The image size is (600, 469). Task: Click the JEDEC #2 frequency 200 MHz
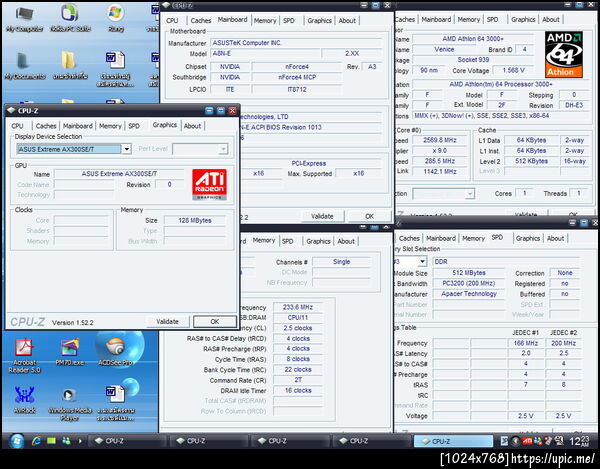tap(564, 343)
